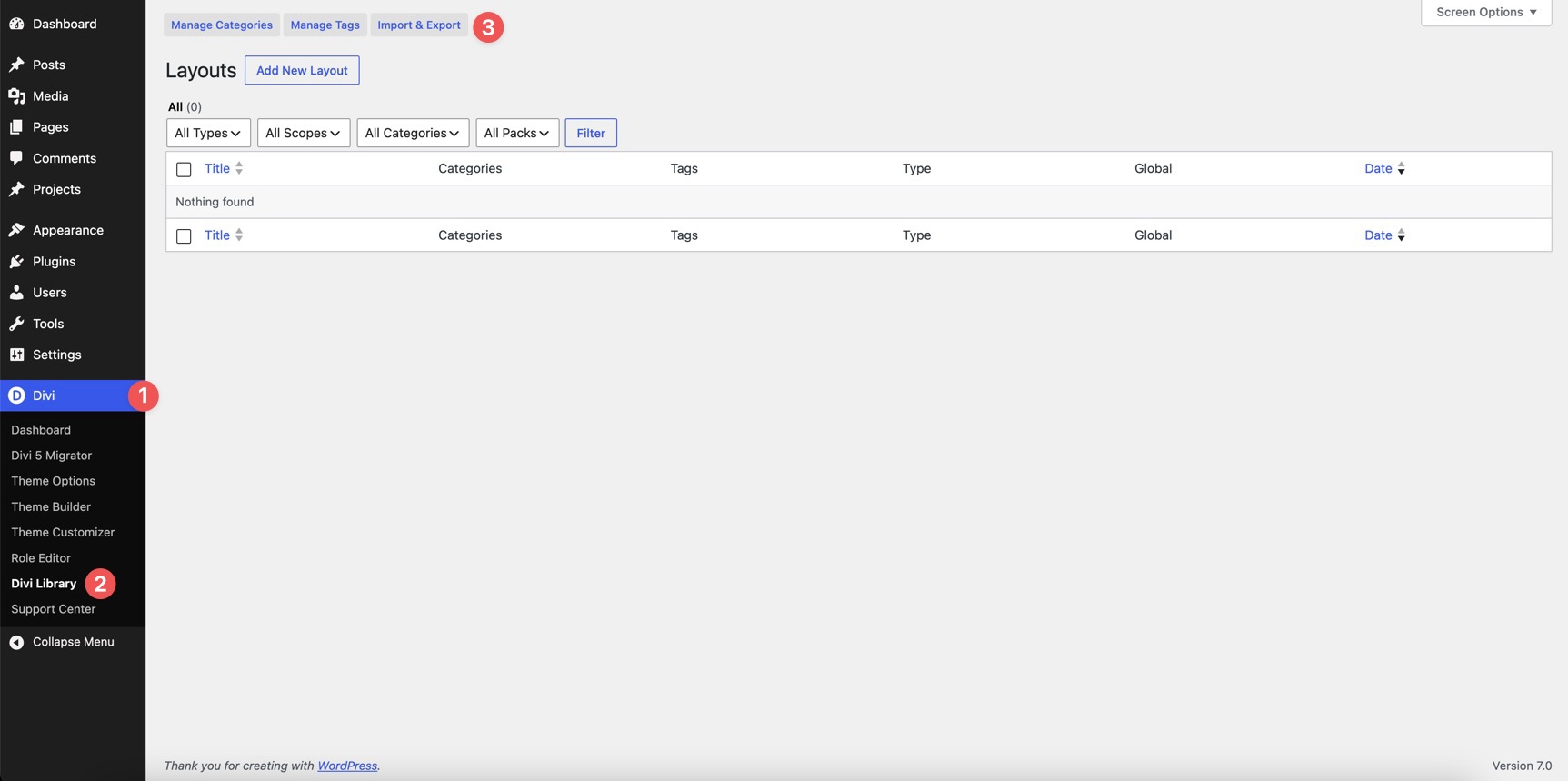Go to Projects in the sidebar
1568x781 pixels.
pyautogui.click(x=56, y=189)
